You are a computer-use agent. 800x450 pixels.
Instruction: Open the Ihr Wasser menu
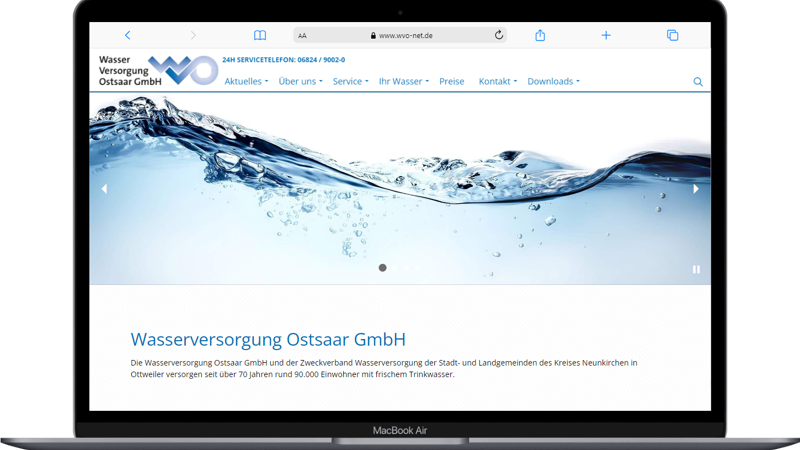(403, 81)
